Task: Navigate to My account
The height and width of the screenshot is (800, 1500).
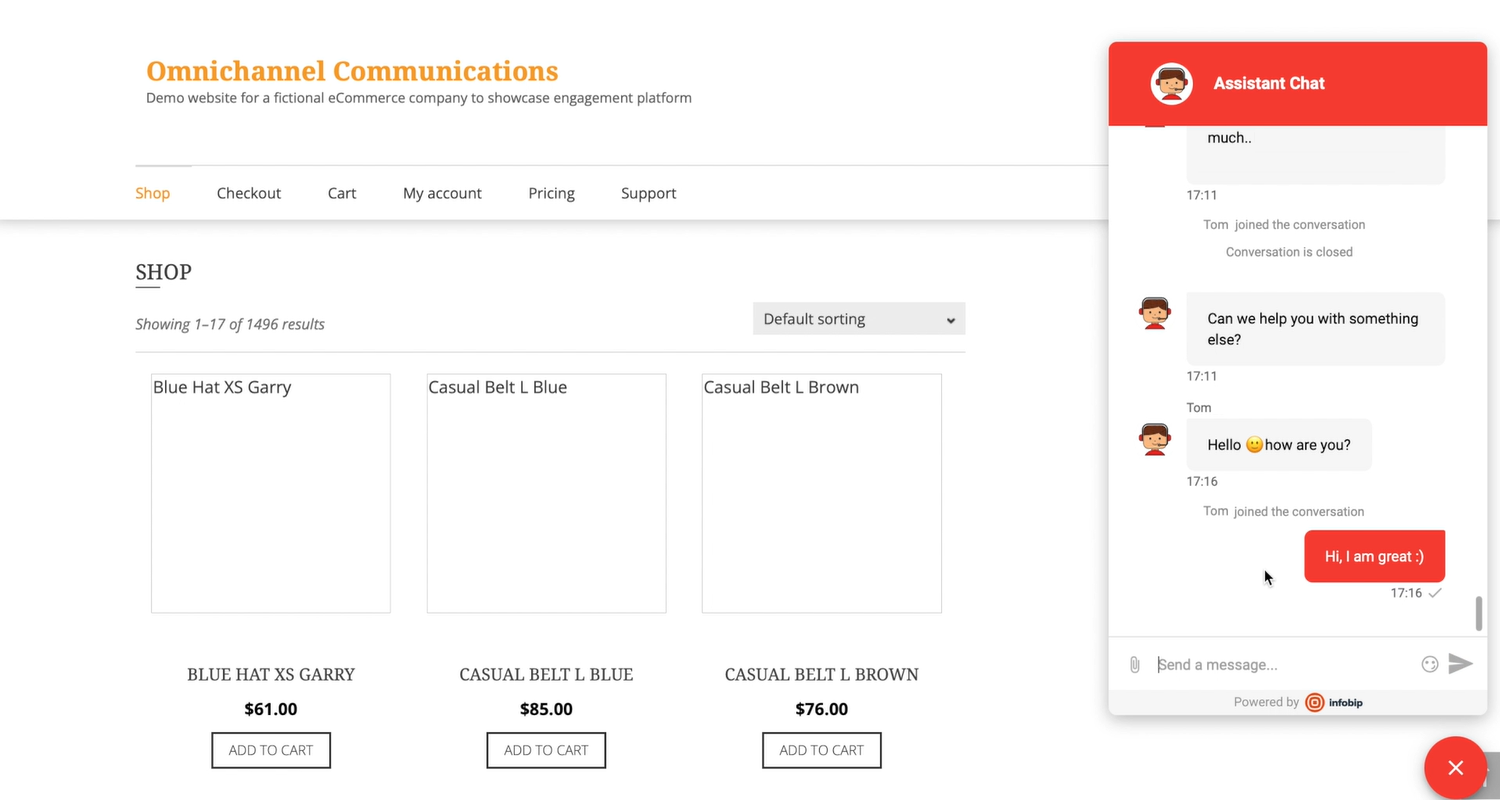Action: (x=442, y=193)
